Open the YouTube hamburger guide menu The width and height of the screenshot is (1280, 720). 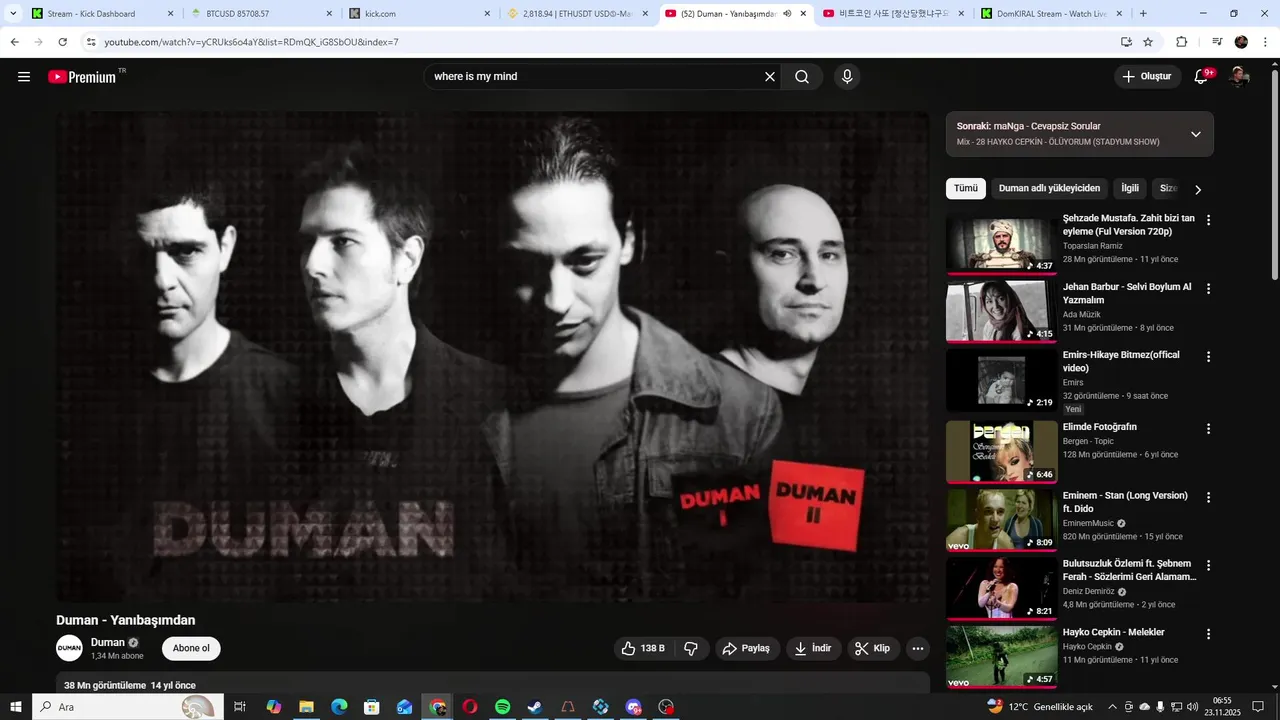pyautogui.click(x=24, y=77)
